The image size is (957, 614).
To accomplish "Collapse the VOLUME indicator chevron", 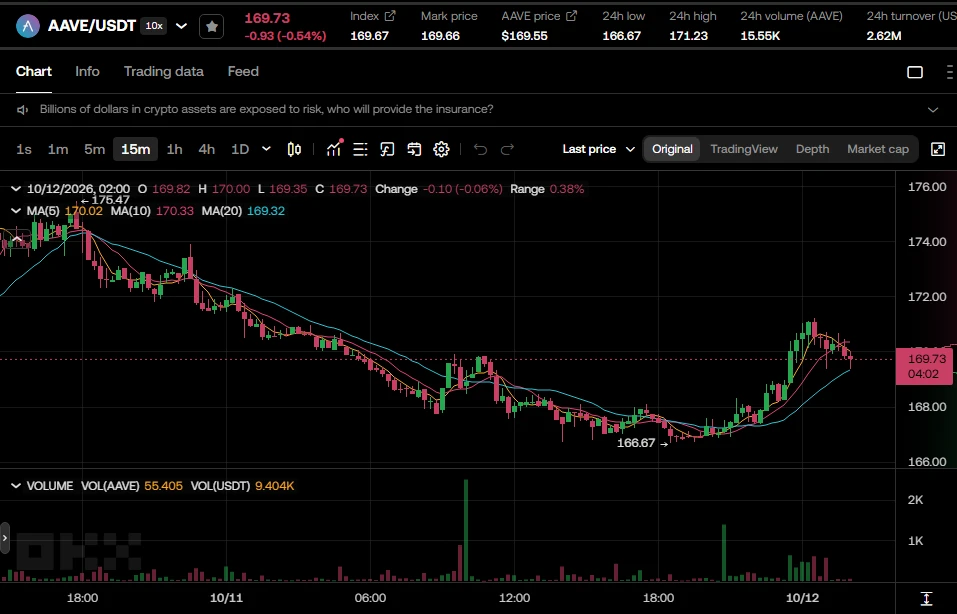I will [16, 486].
